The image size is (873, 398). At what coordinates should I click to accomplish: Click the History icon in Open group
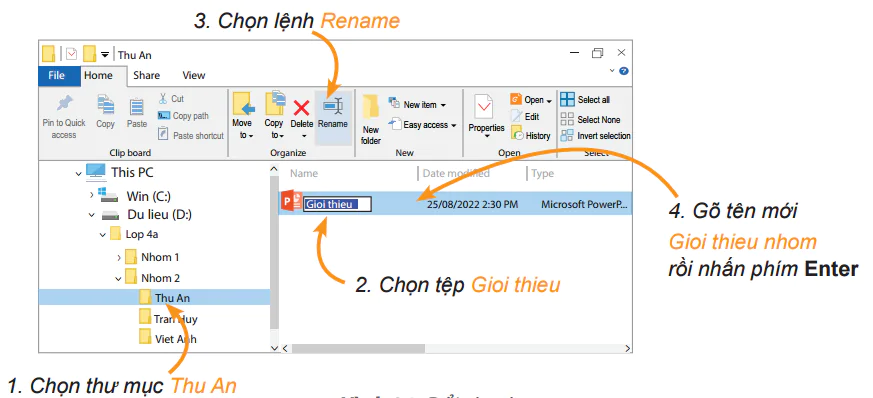pyautogui.click(x=517, y=134)
